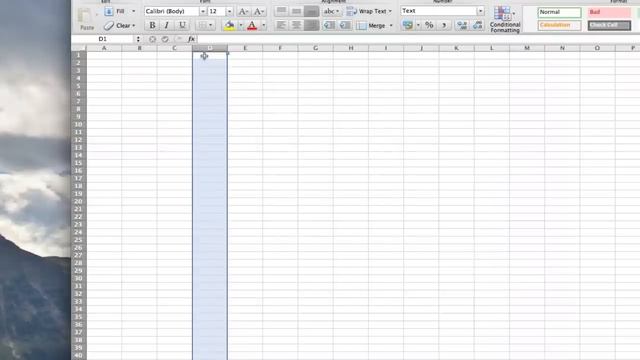Select column A header

click(x=104, y=48)
